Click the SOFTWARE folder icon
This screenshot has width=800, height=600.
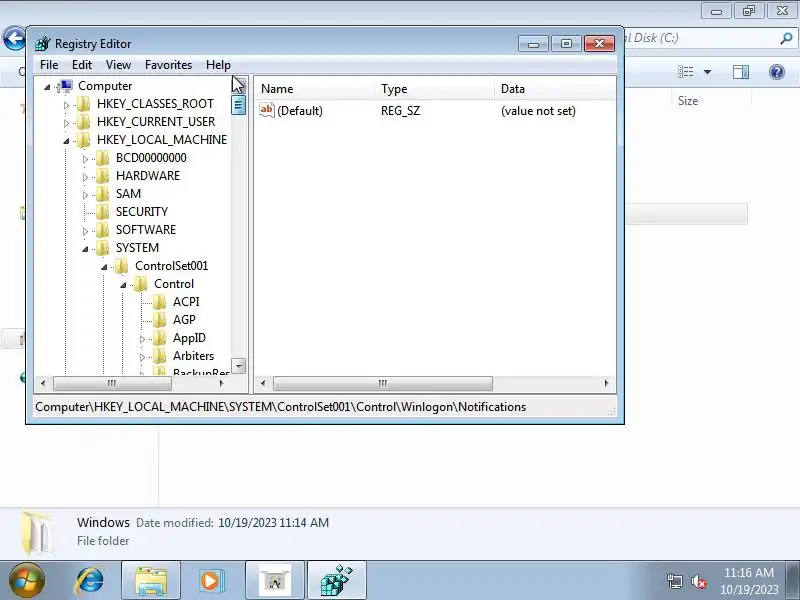point(103,230)
